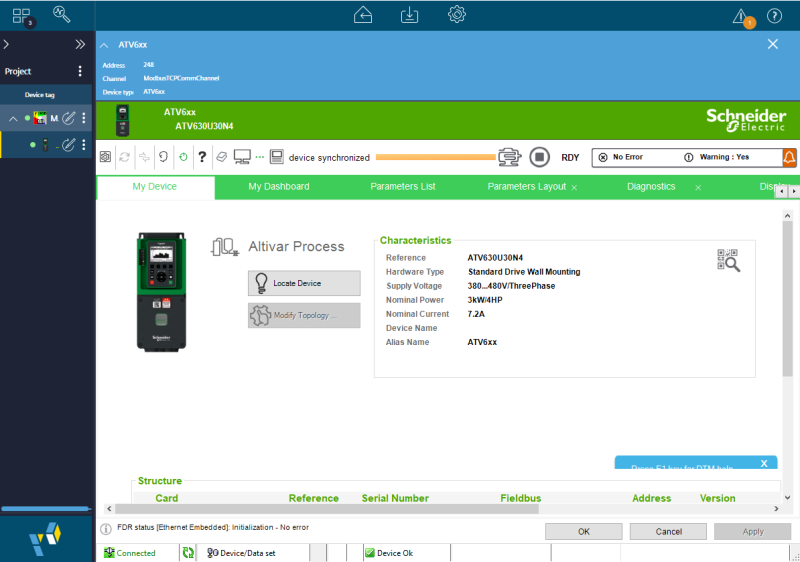Open the diagnostic magnifier icon
The width and height of the screenshot is (800, 562).
click(62, 14)
